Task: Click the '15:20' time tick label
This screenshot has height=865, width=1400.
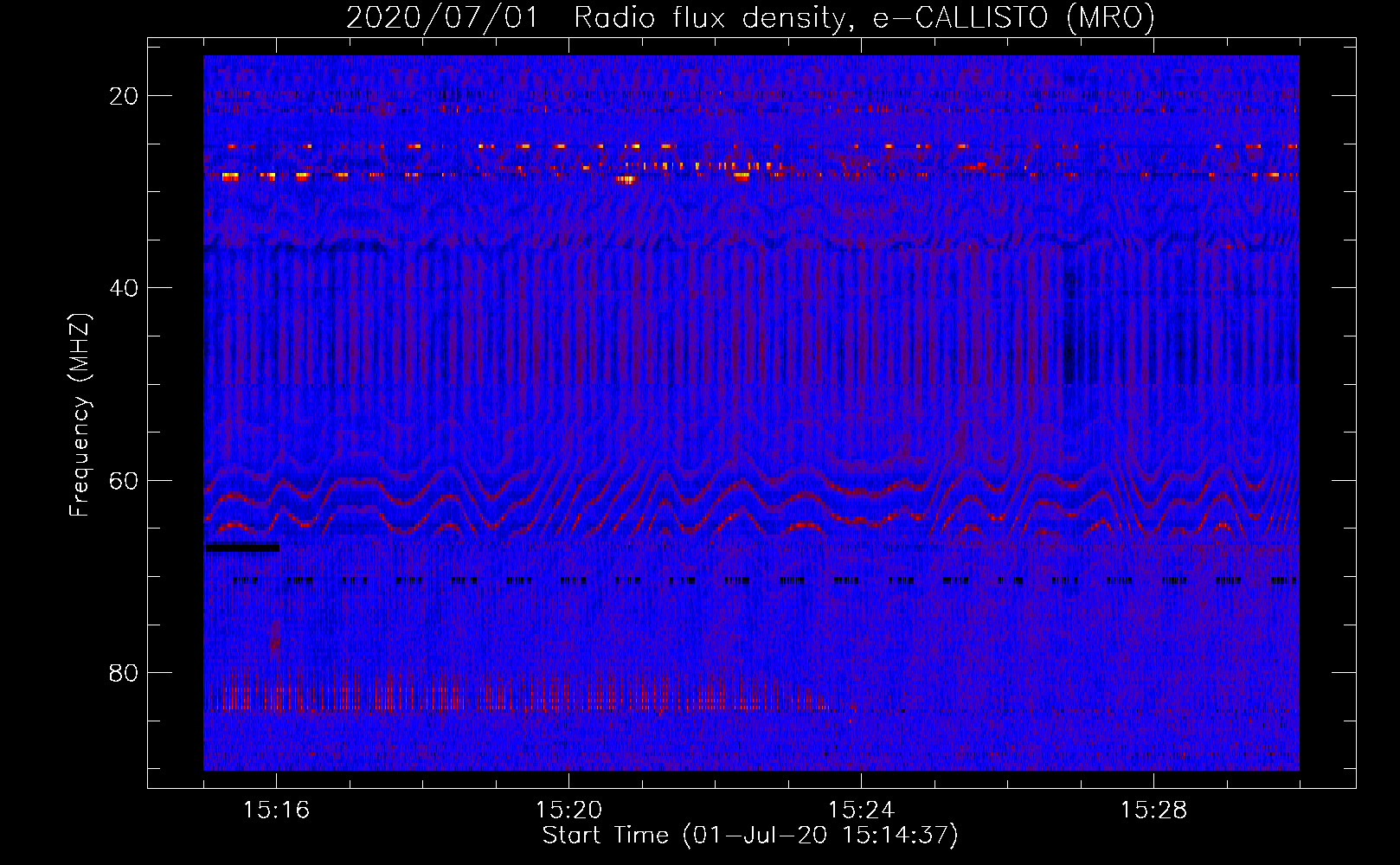Action: click(x=568, y=810)
